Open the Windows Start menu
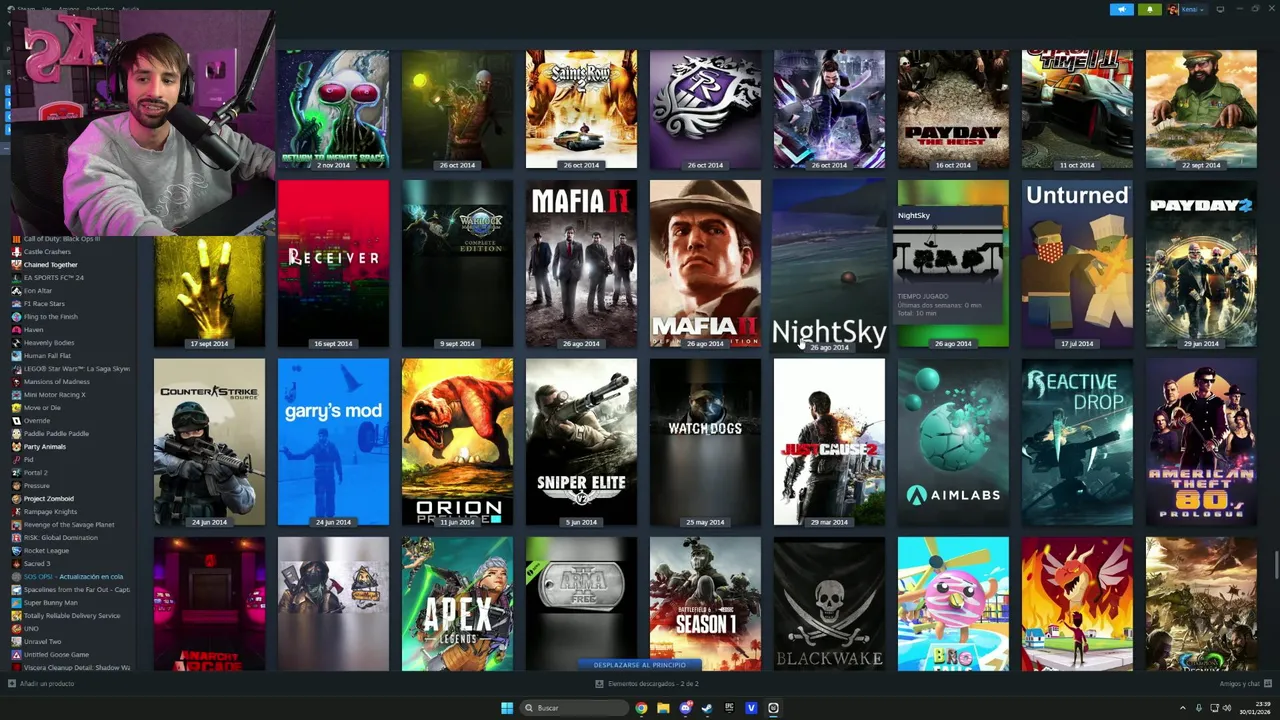The height and width of the screenshot is (720, 1280). click(507, 708)
